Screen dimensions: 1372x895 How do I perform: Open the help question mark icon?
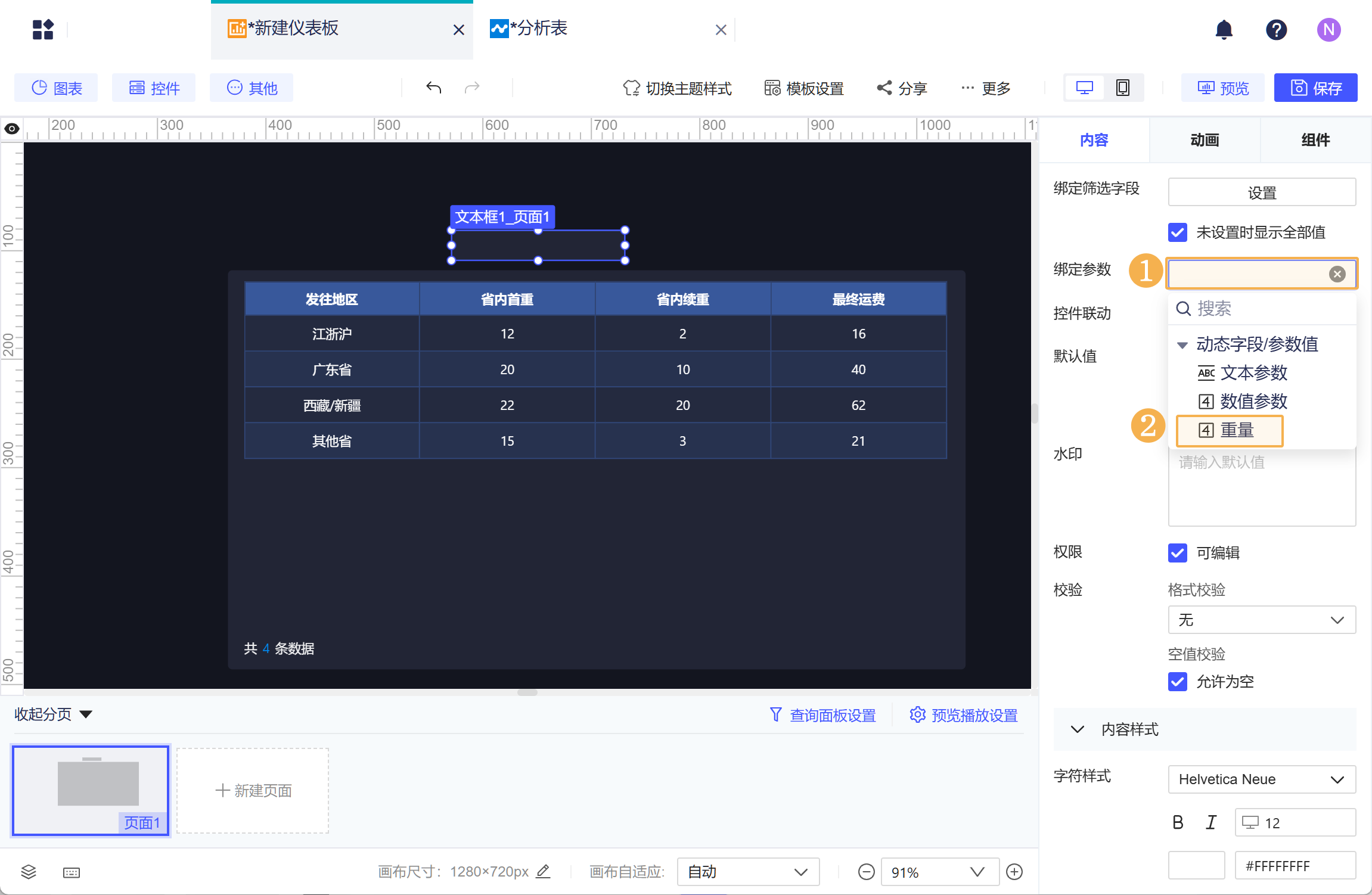(1276, 29)
